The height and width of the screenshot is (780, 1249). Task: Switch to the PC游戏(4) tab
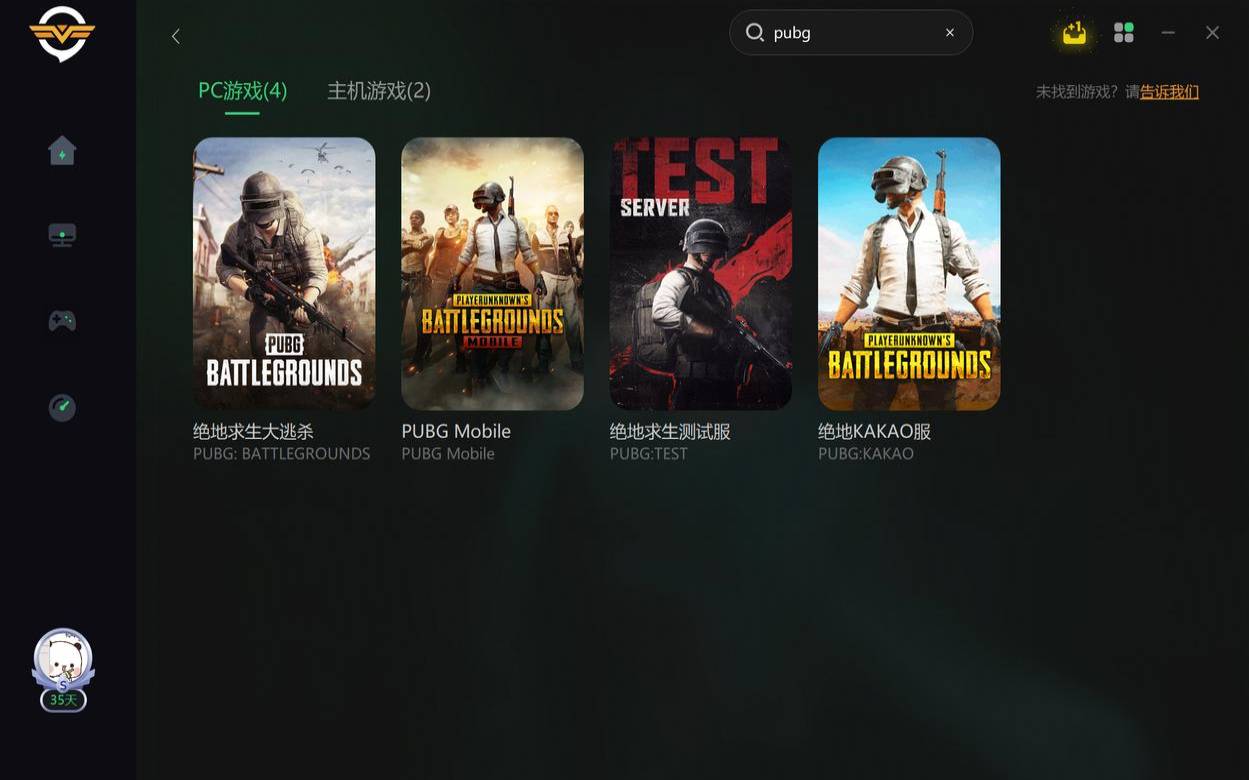click(242, 91)
